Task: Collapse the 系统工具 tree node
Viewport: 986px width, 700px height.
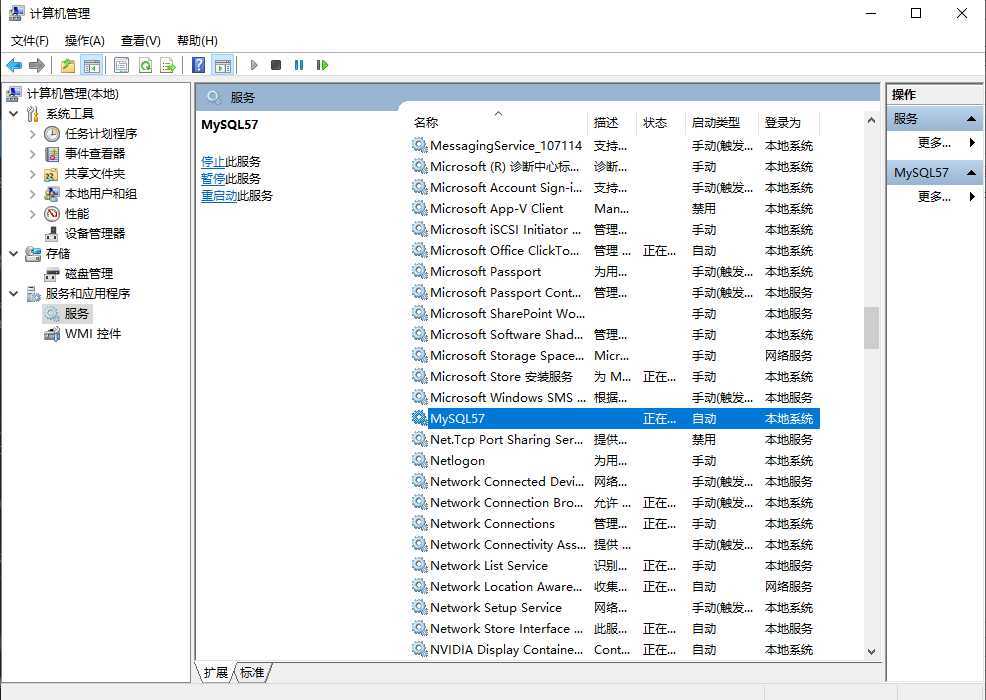Action: pos(14,114)
